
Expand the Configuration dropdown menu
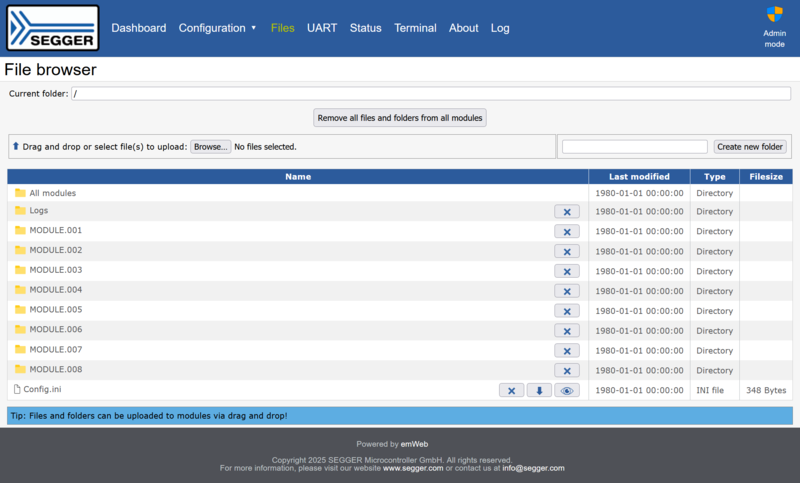pos(217,28)
